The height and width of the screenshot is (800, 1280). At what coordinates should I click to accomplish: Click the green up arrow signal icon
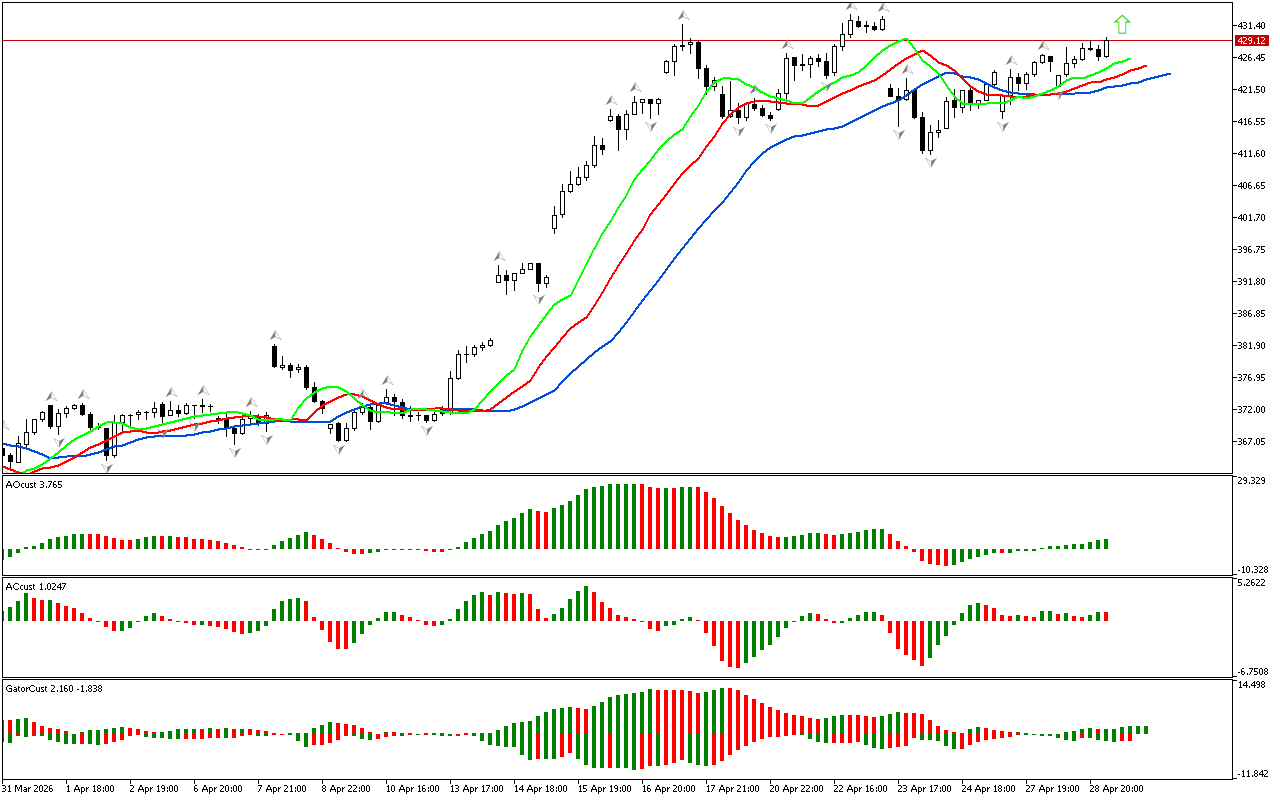pyautogui.click(x=1122, y=24)
